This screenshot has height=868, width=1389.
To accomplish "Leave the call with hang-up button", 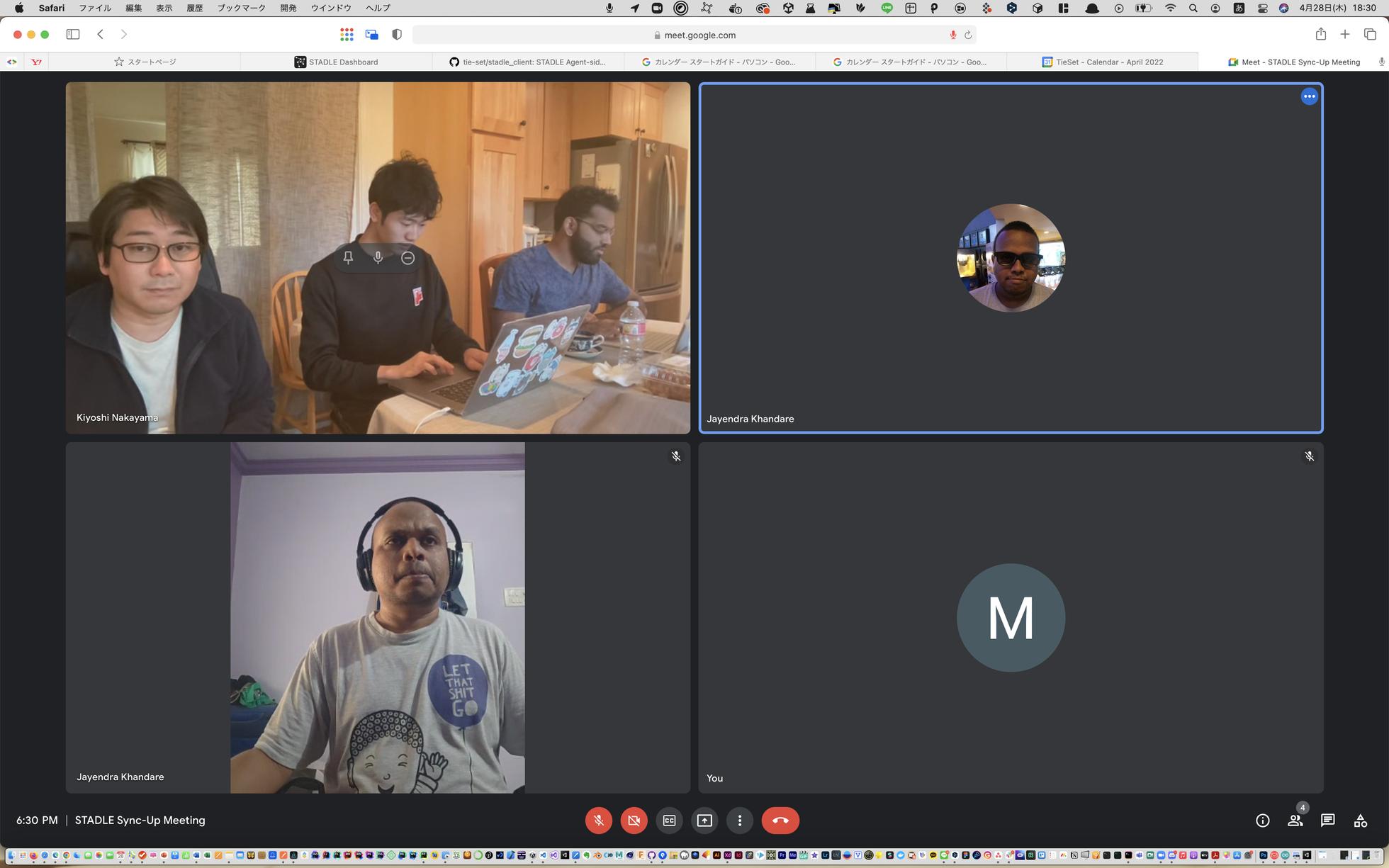I will click(x=780, y=821).
